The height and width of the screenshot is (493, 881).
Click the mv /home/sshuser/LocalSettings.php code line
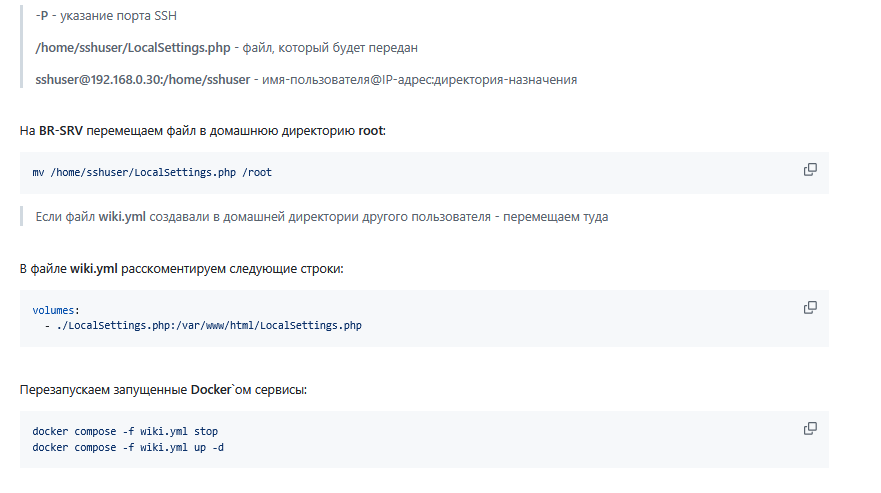tap(152, 173)
